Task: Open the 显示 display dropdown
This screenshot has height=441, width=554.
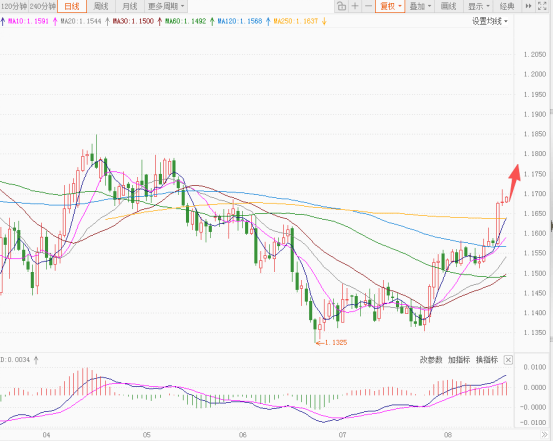Action: click(x=478, y=6)
